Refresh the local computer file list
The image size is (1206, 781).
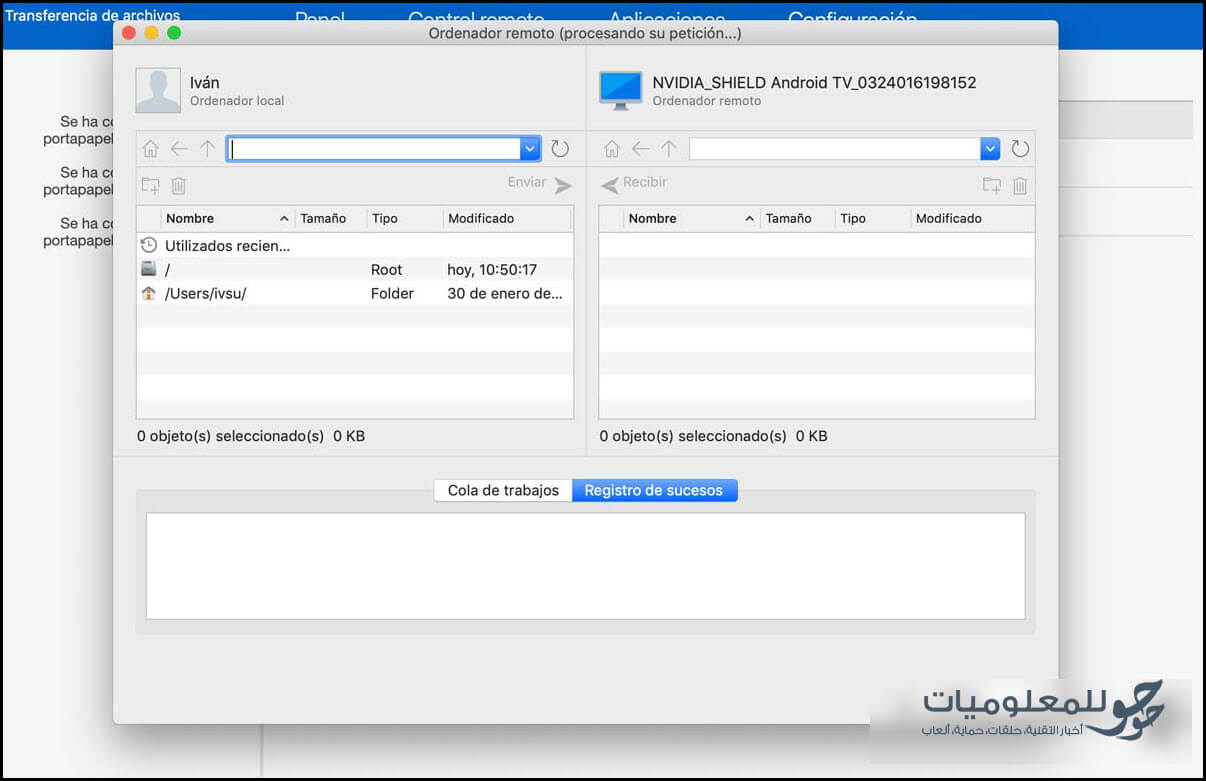[560, 149]
